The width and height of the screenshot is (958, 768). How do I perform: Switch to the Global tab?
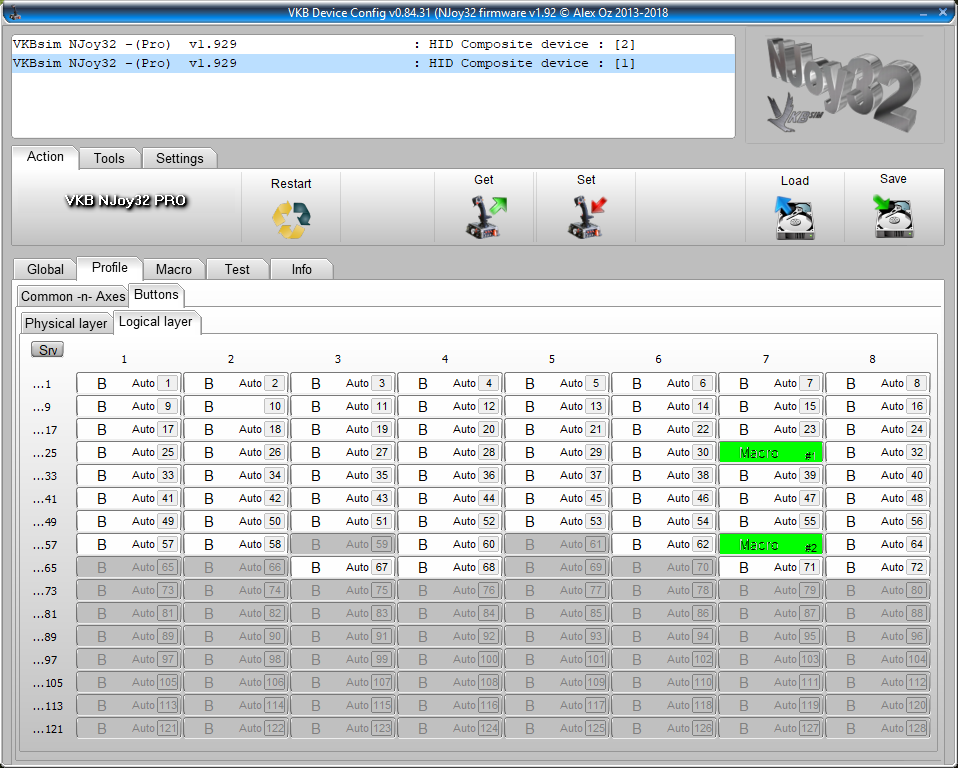pos(45,269)
